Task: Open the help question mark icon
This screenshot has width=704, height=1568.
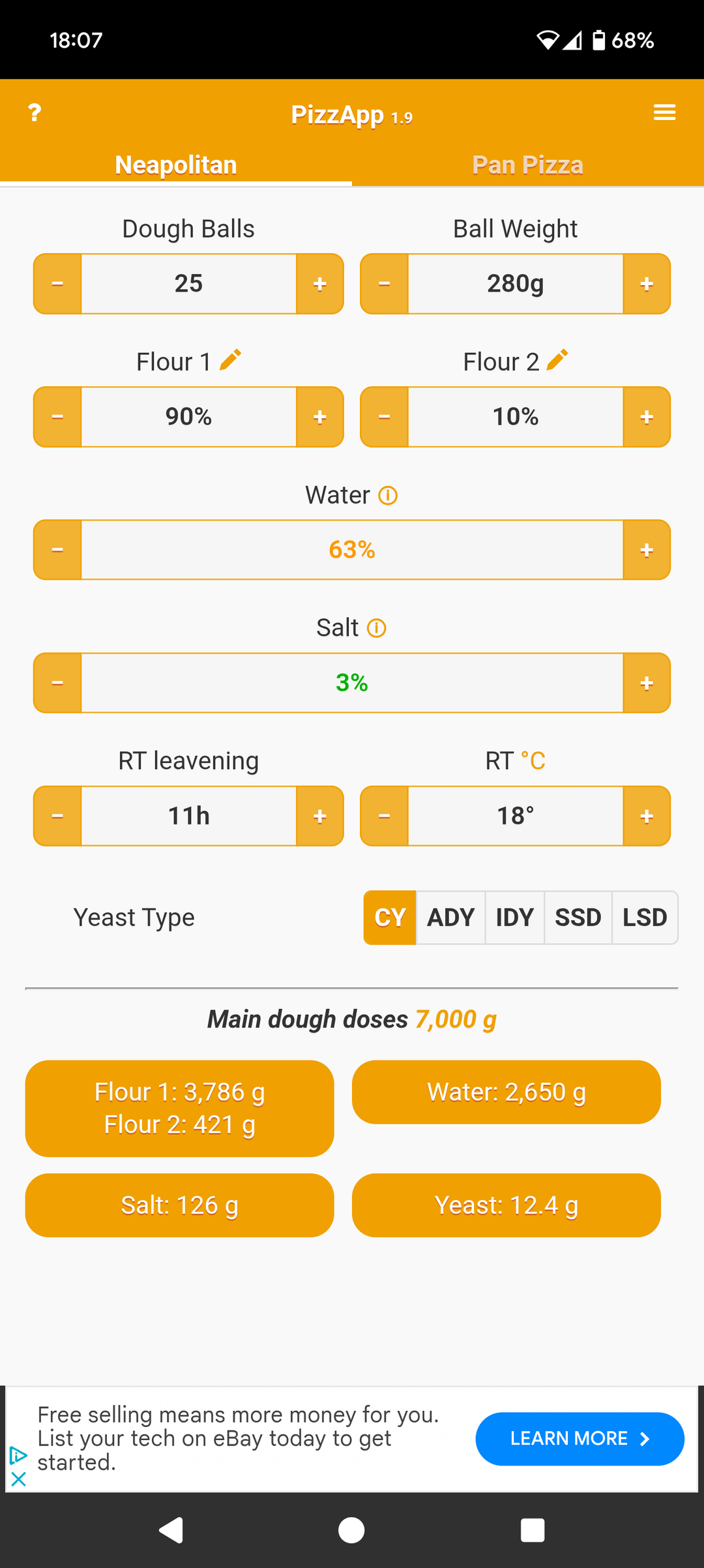Action: point(35,113)
